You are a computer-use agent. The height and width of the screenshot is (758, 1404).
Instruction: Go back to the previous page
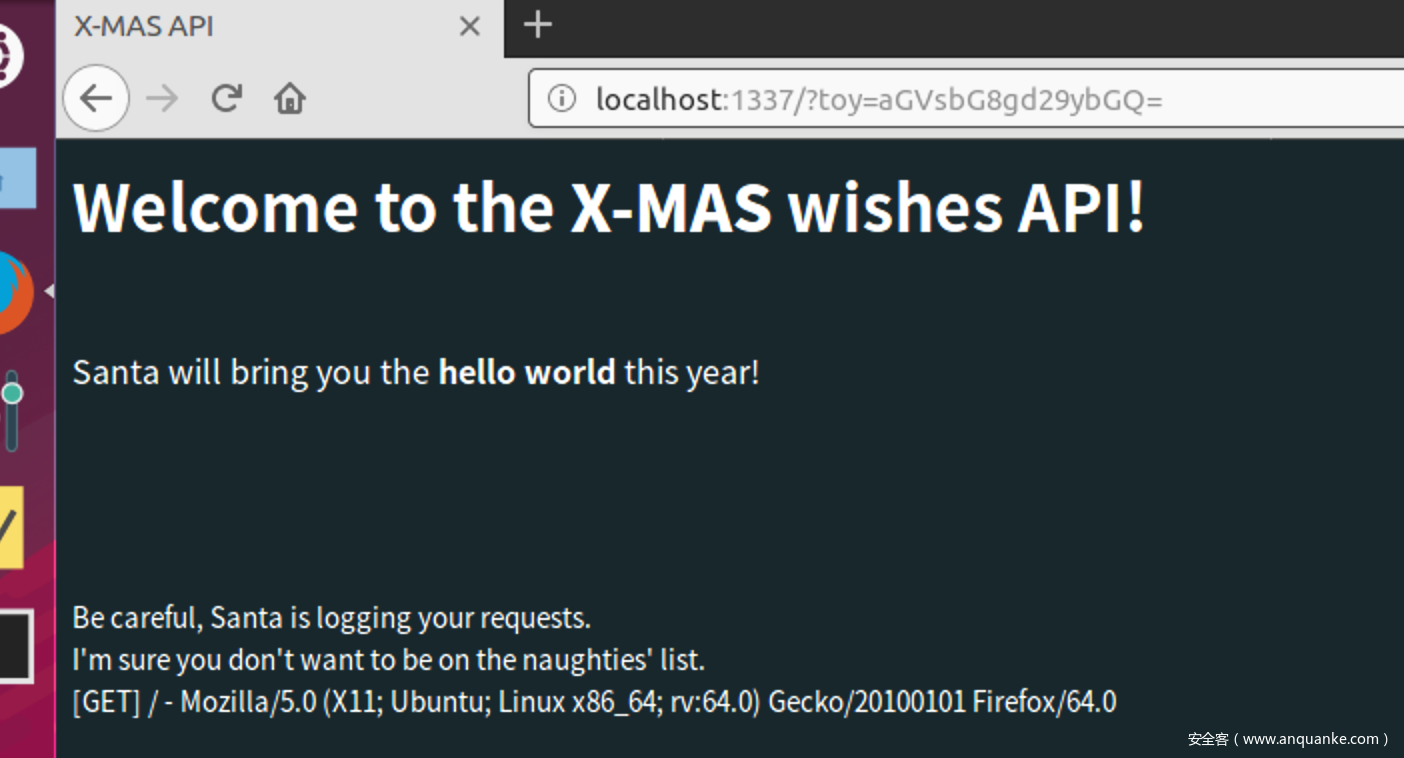click(96, 98)
